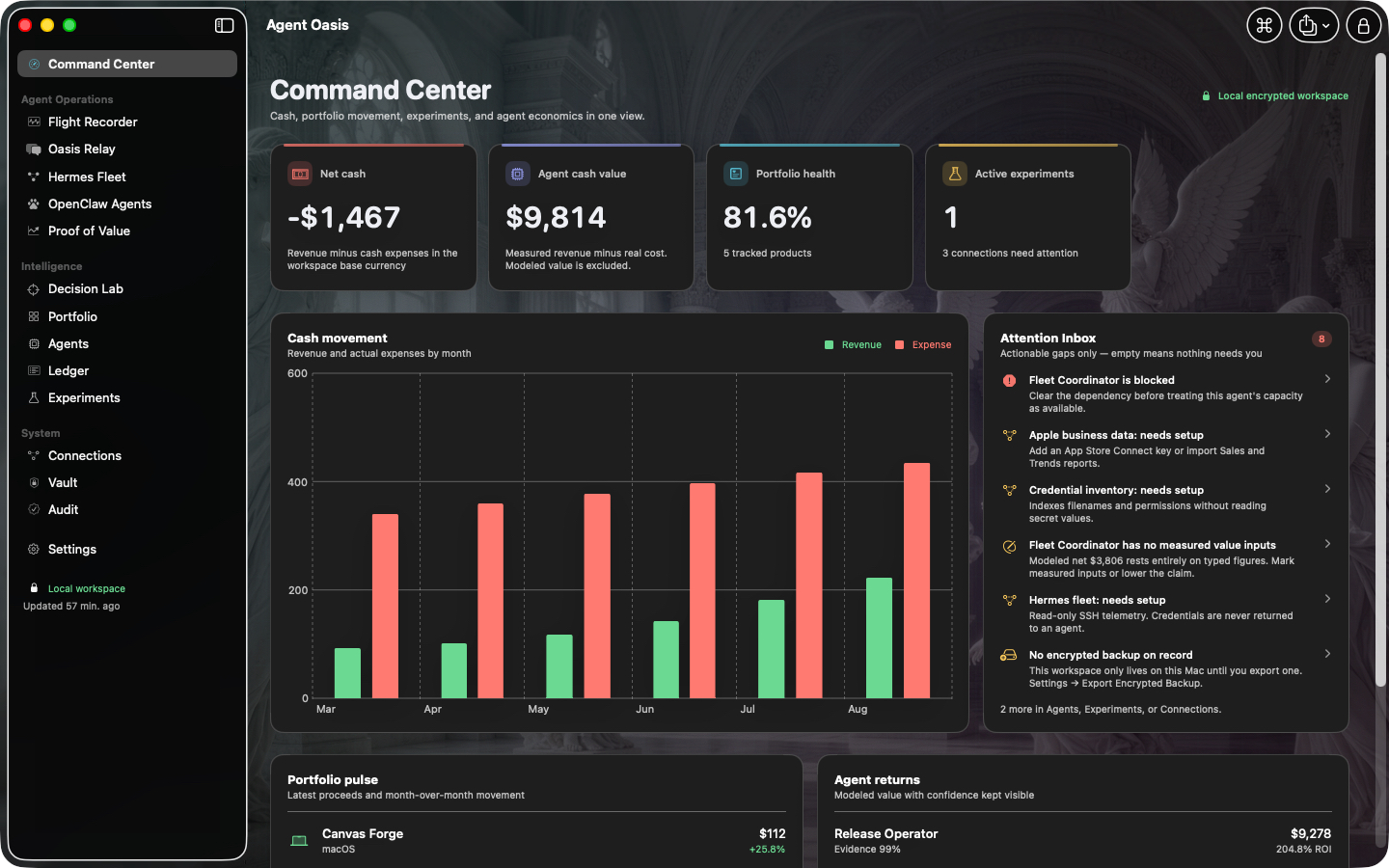Click the Local encrypted workspace badge

1275,96
